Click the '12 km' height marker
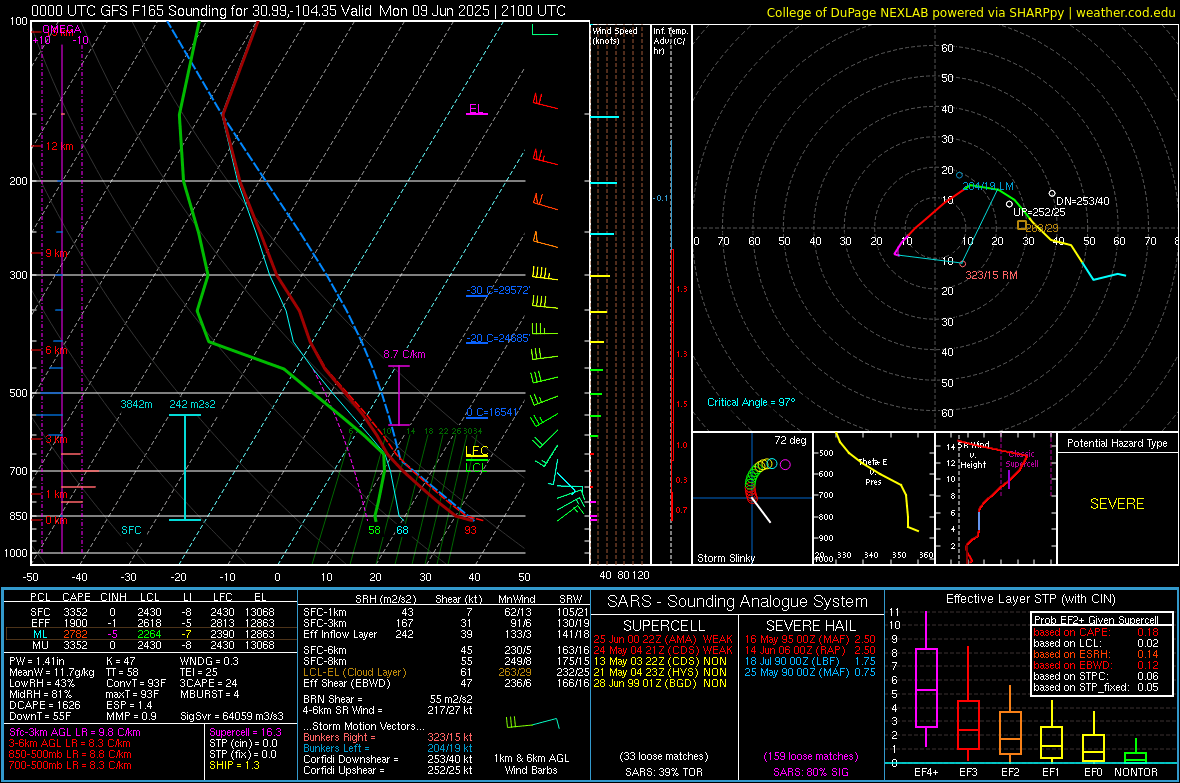Viewport: 1180px width, 783px height. coord(59,146)
